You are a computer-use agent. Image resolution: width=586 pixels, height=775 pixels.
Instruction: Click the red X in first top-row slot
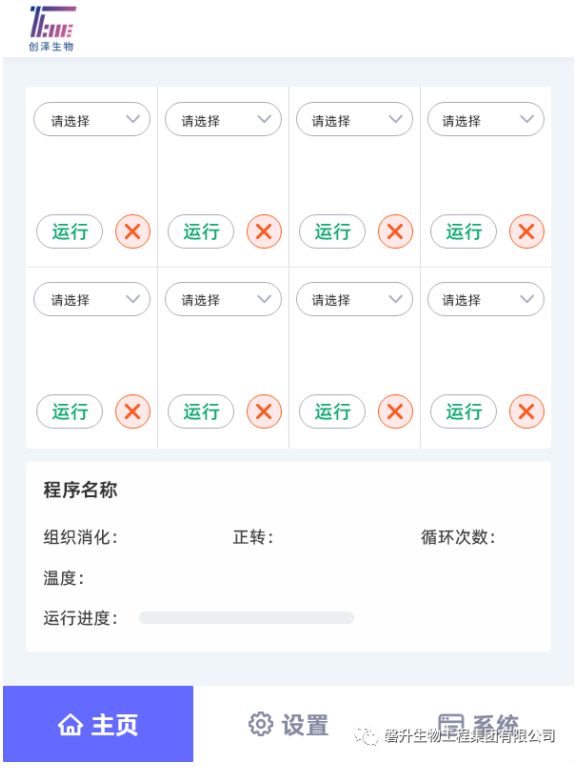pyautogui.click(x=133, y=231)
